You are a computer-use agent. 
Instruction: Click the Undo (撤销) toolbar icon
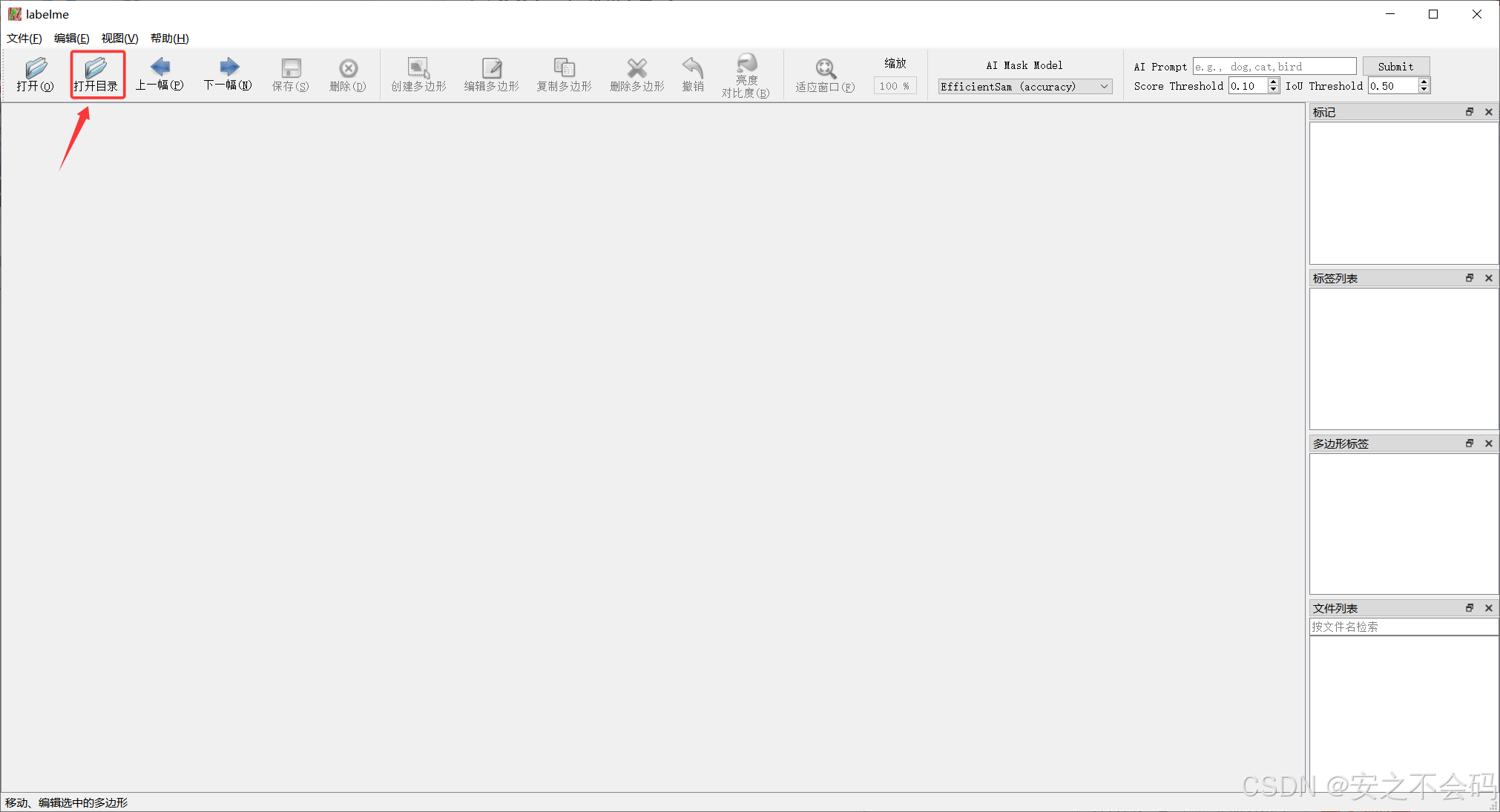[x=693, y=74]
